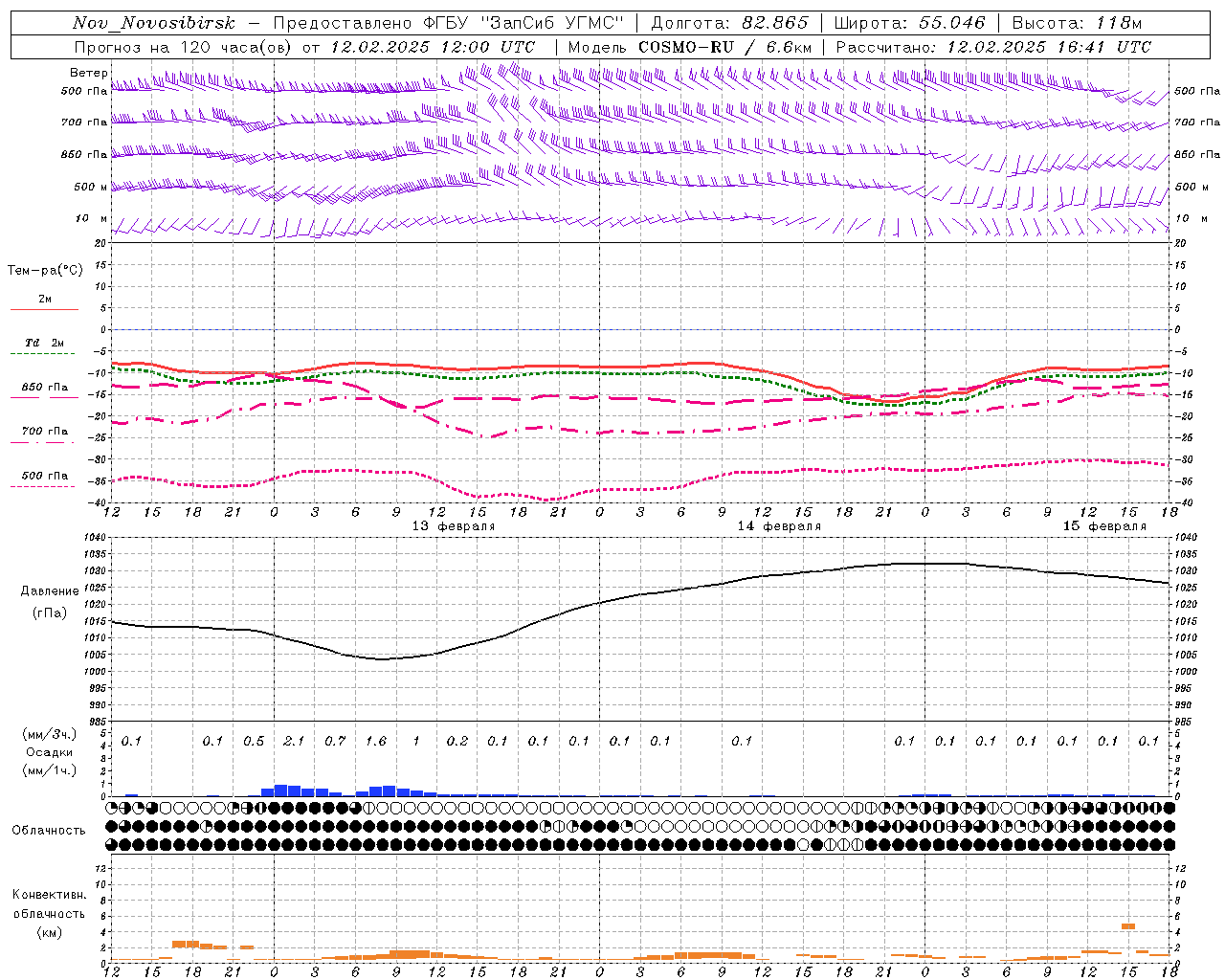Click the lowest point of the black pressure curve

[x=381, y=658]
